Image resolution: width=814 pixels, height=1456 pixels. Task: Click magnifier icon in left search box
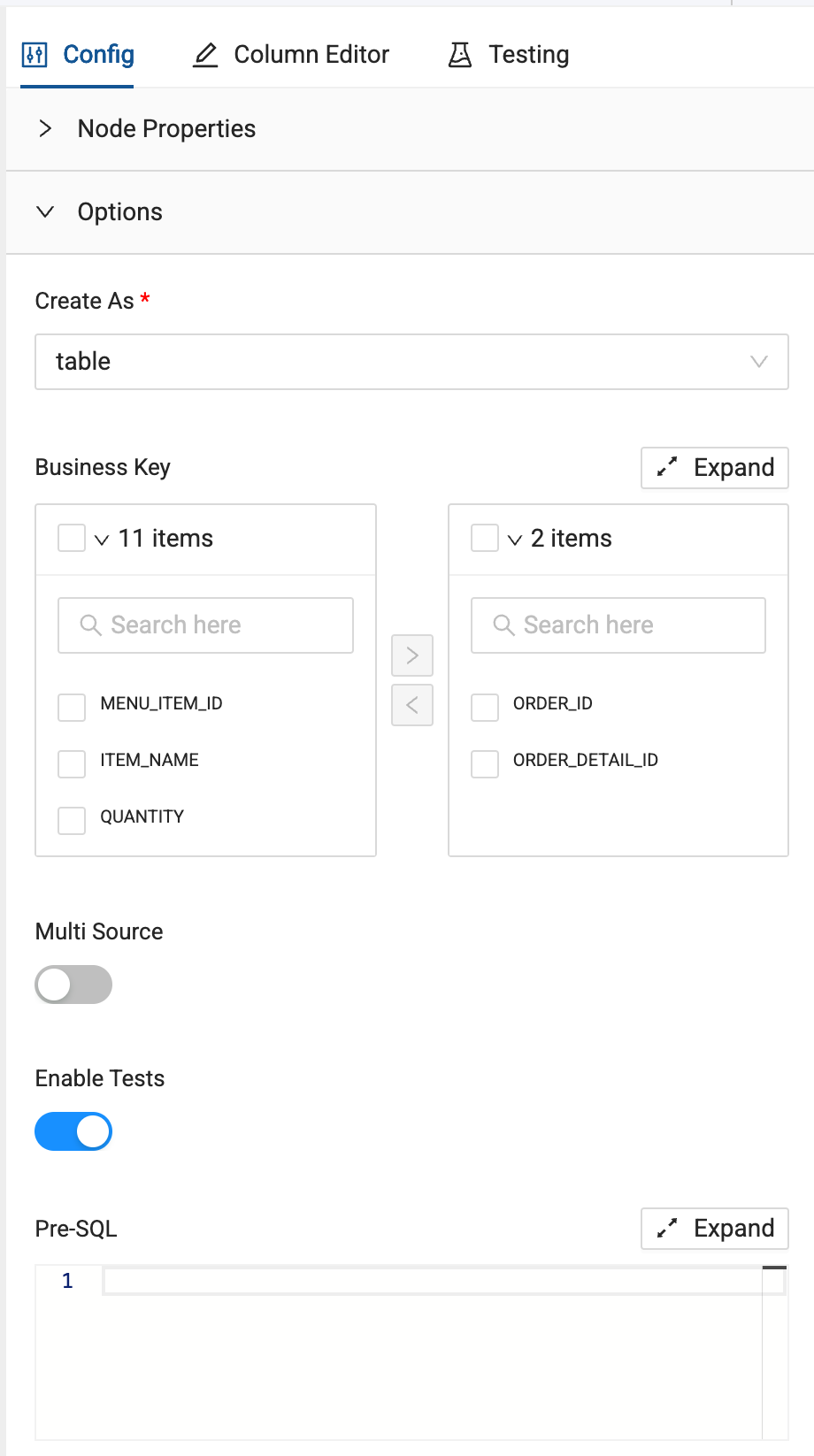point(90,625)
